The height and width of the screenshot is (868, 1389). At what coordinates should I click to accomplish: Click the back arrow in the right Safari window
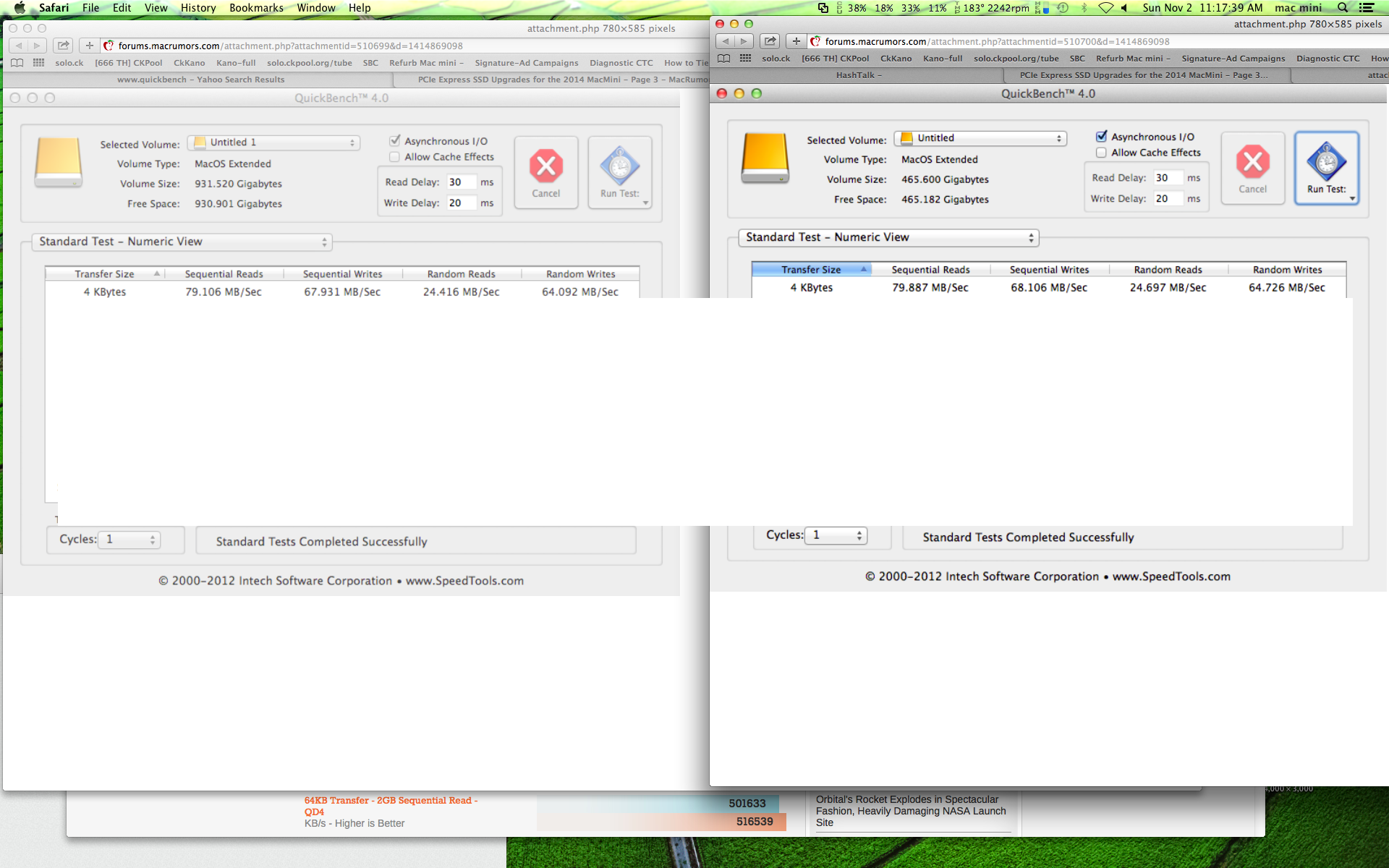(726, 41)
